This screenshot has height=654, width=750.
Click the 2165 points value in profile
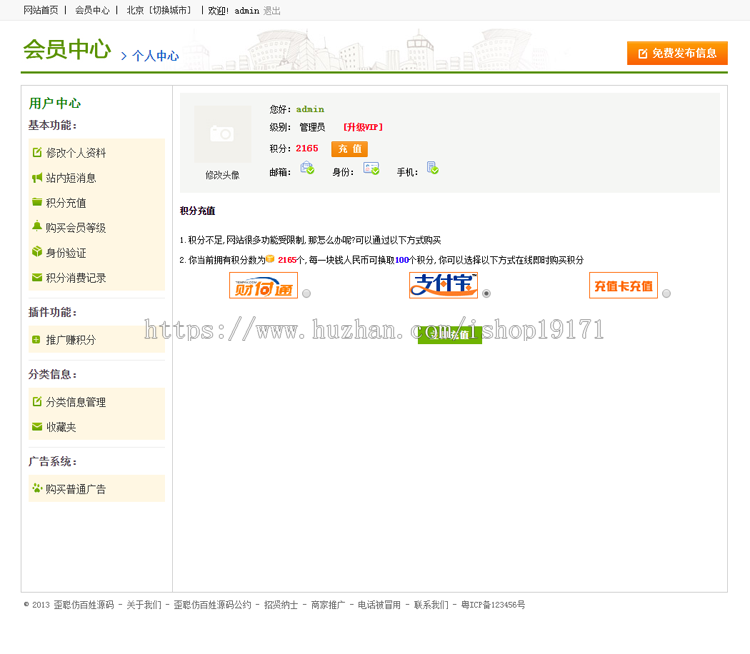pyautogui.click(x=307, y=148)
